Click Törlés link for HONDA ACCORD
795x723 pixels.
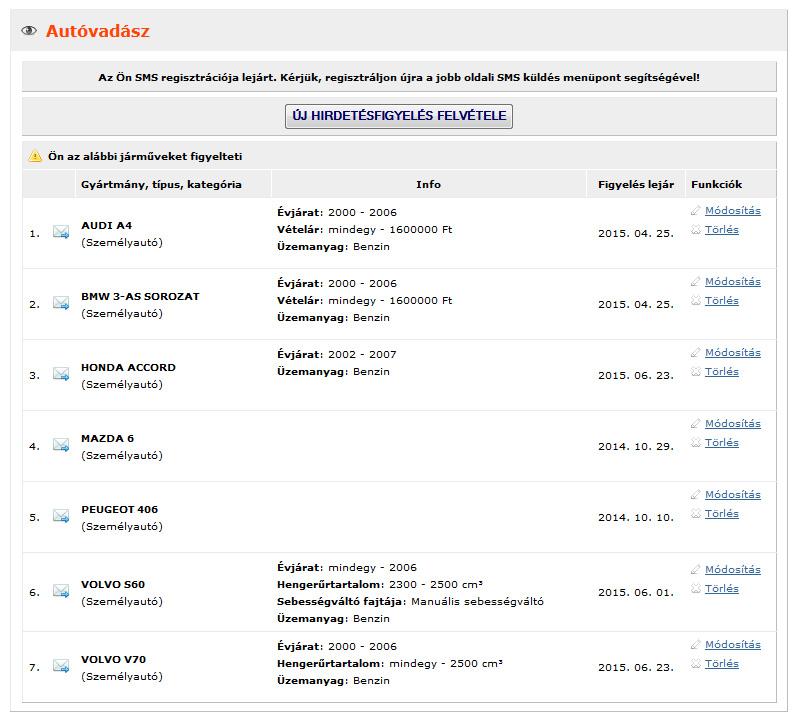tap(721, 372)
